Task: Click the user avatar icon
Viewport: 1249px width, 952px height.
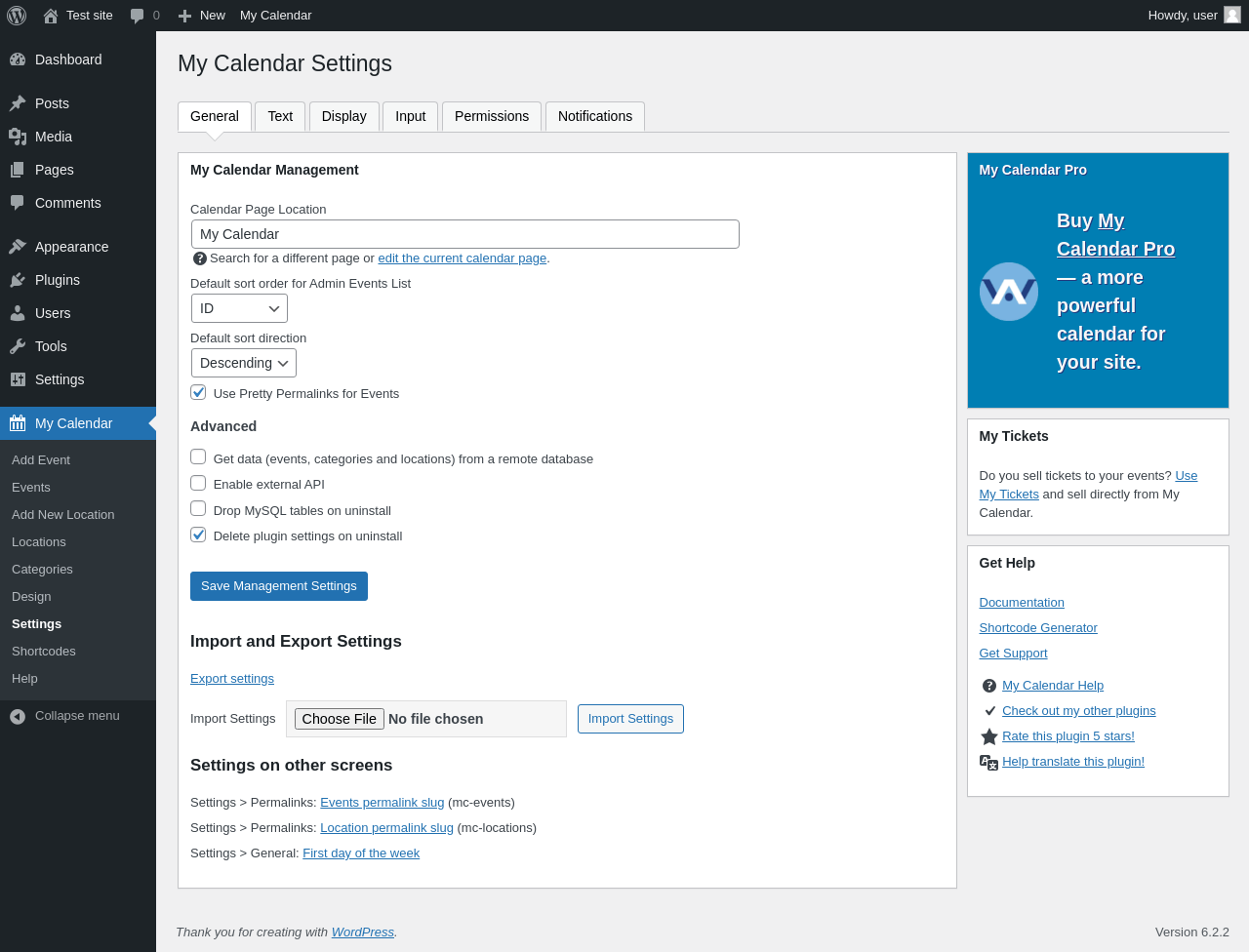Action: tap(1232, 15)
